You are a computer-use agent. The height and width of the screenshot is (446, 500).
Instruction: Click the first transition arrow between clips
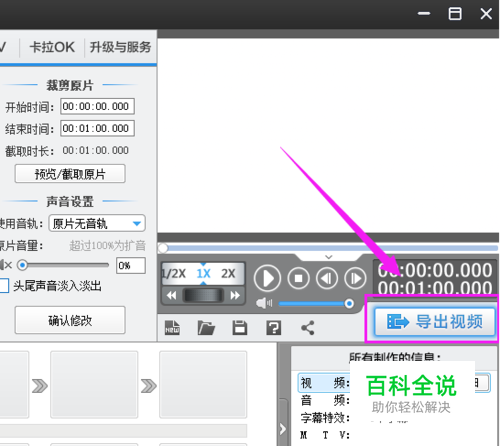tap(40, 386)
